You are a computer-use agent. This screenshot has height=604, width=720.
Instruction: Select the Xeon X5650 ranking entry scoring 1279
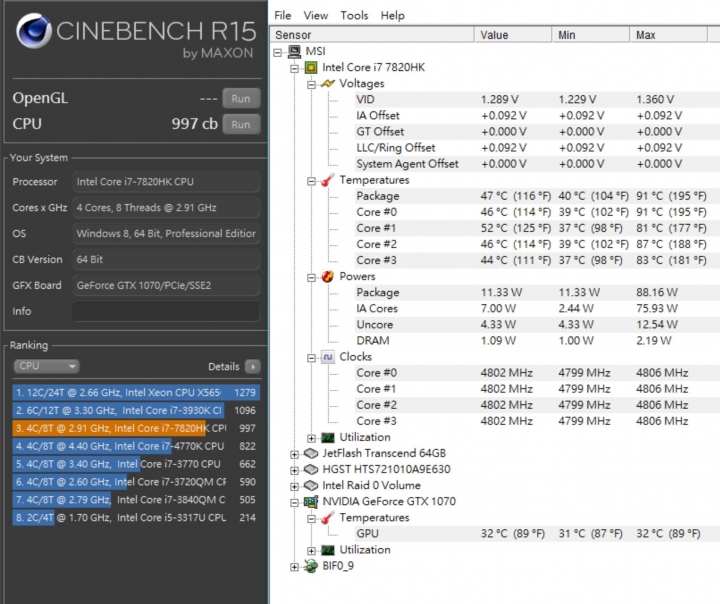(136, 393)
